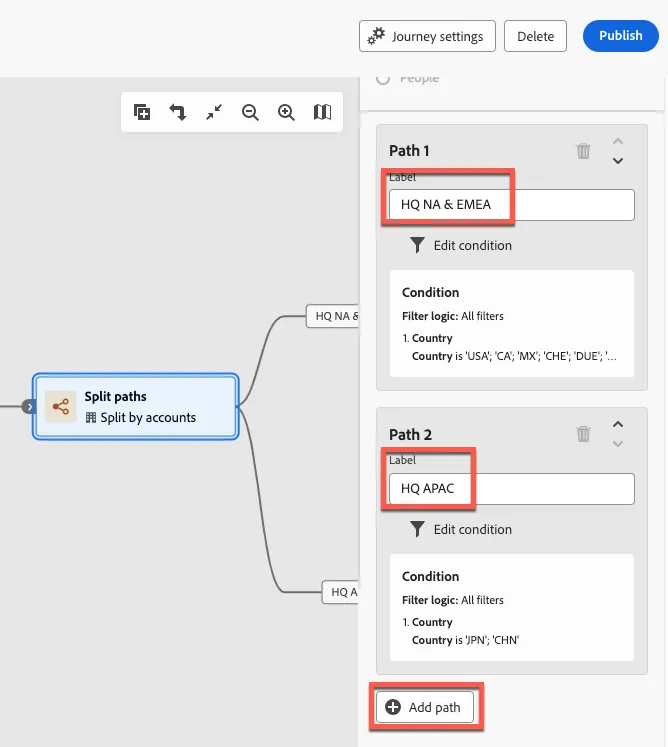668x747 pixels.
Task: Click filter funnel icon in Path 1
Action: click(x=417, y=245)
